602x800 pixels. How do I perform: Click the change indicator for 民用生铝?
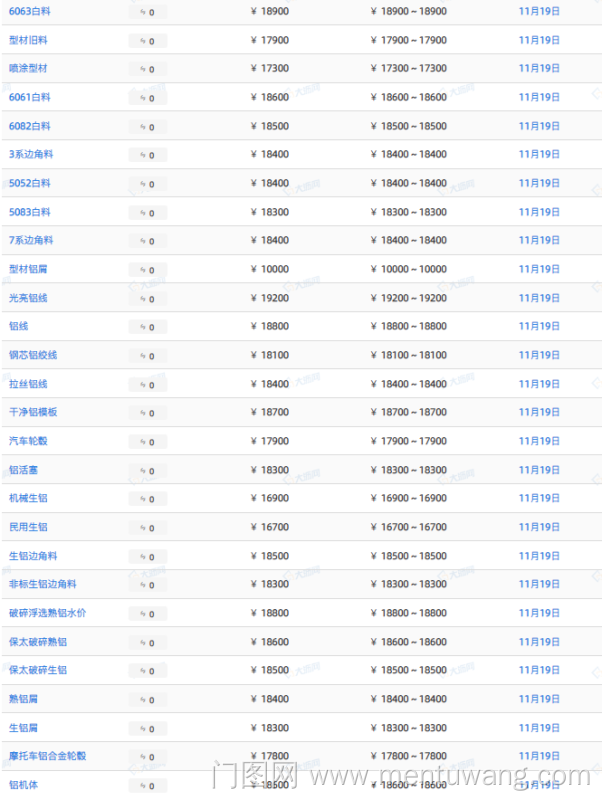[x=148, y=528]
